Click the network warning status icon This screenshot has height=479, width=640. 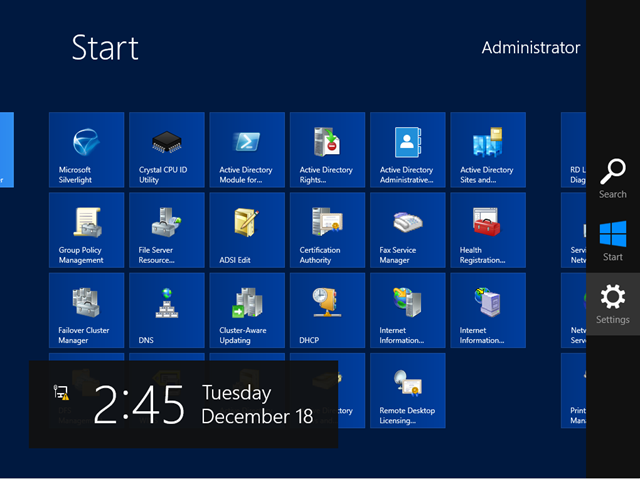[62, 393]
